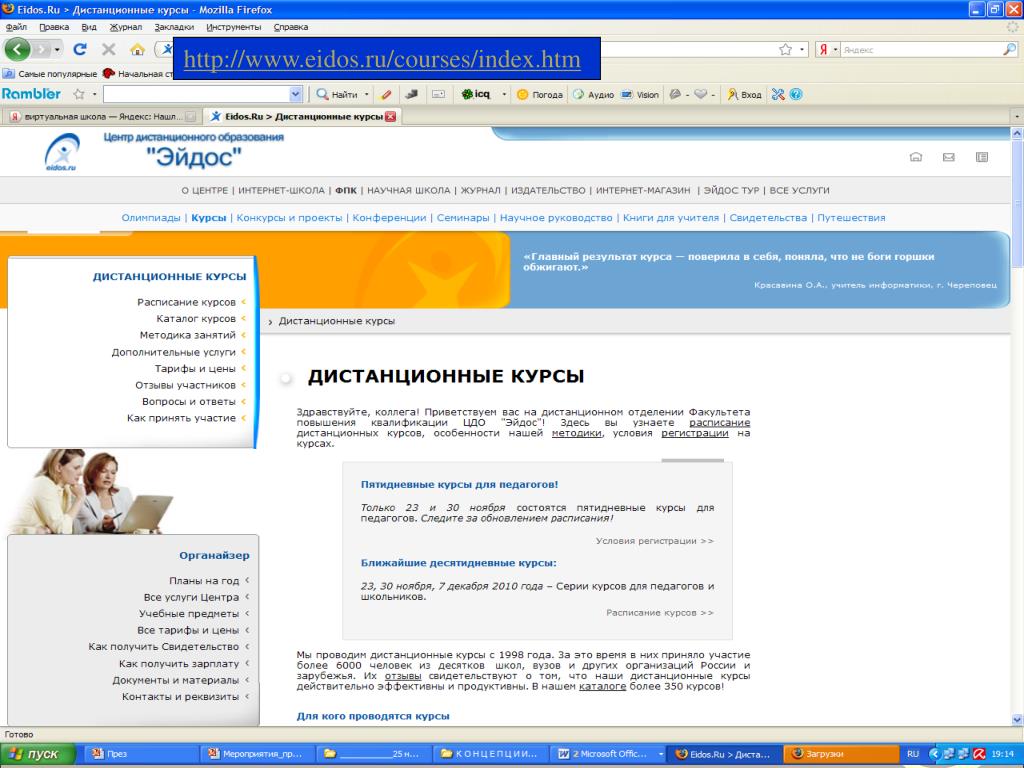Bookmark this page with the star icon
The image size is (1024, 768).
(786, 50)
